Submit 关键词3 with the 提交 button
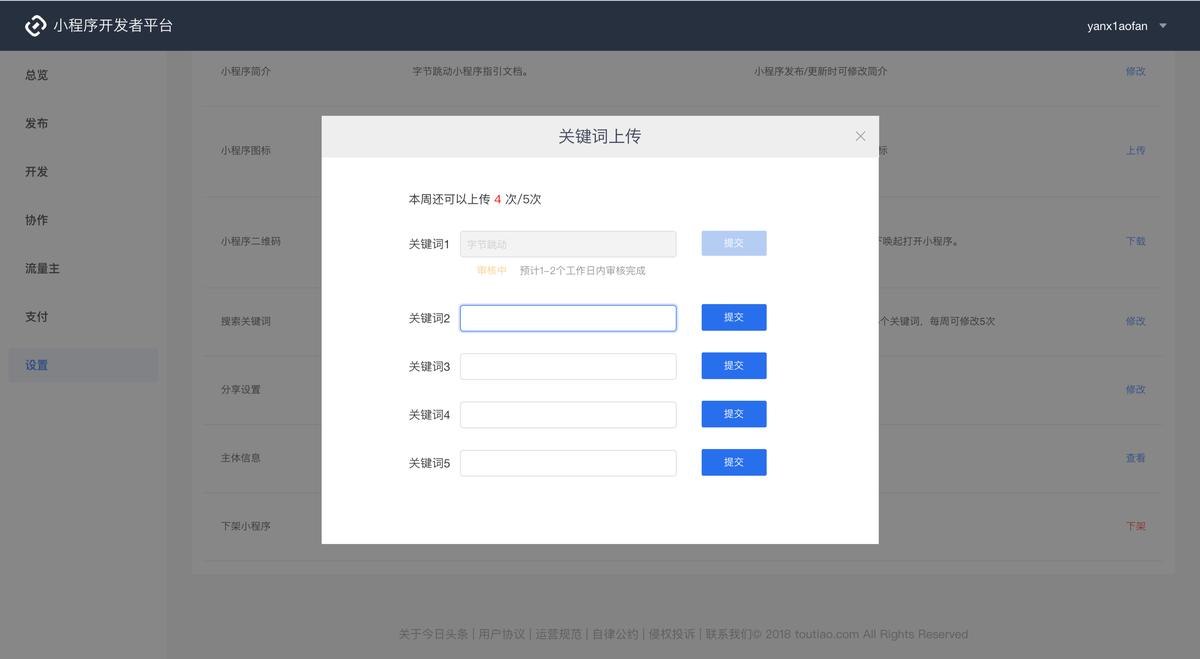Screen dimensions: 1200x659 734,365
